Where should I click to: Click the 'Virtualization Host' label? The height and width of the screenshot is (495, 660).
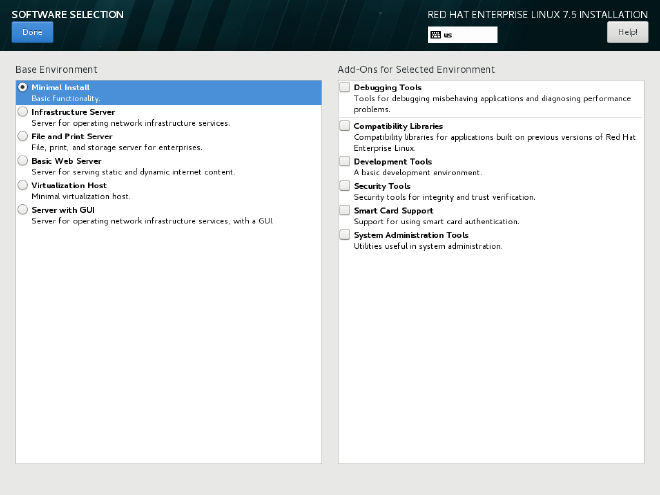(x=69, y=185)
